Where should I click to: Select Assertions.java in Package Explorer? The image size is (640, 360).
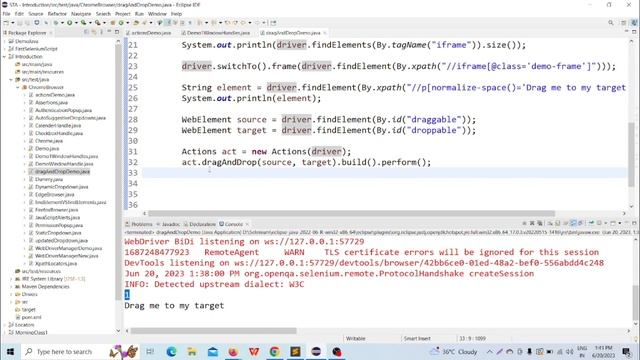51,102
